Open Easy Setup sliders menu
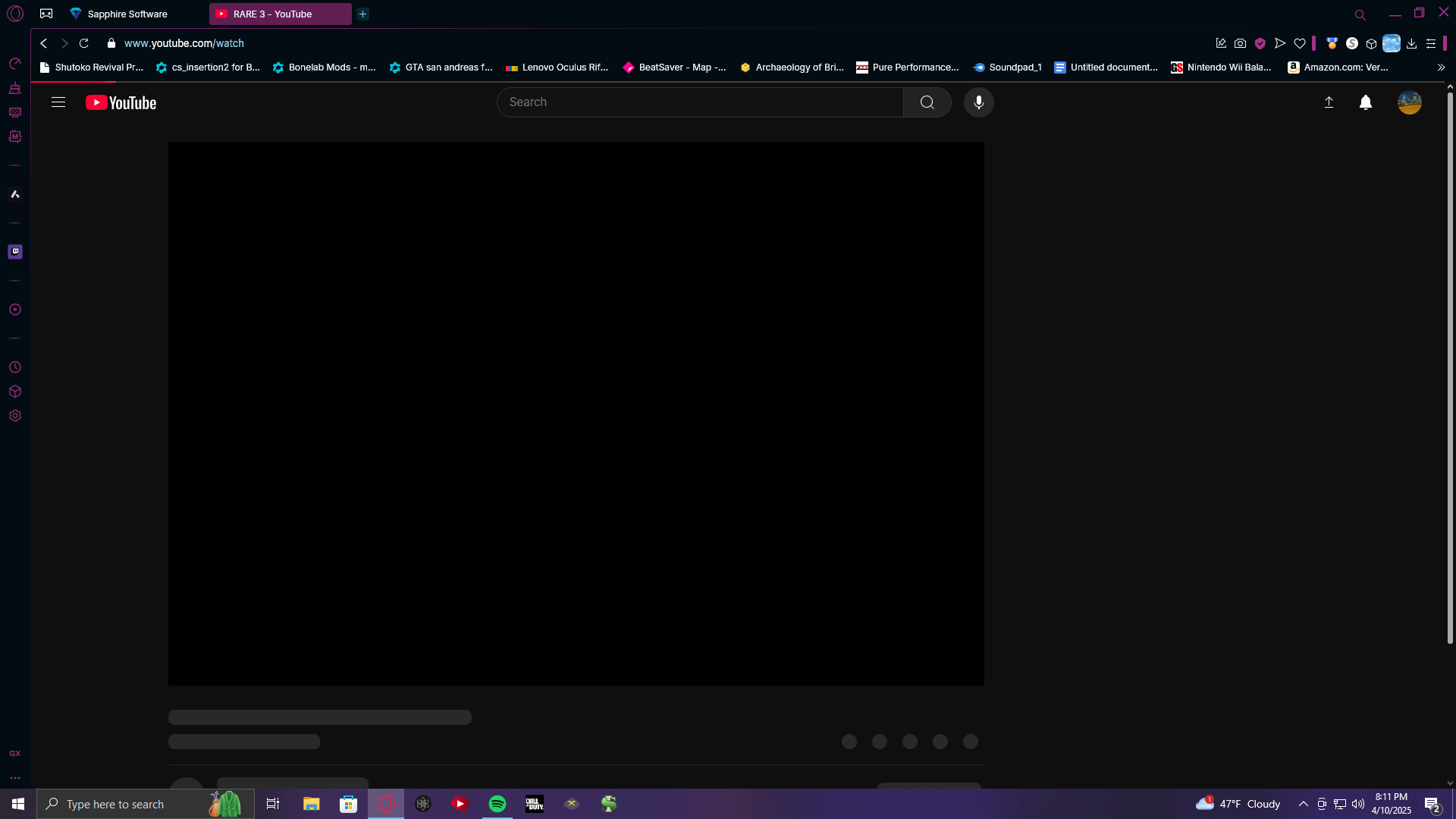1456x819 pixels. (1431, 43)
